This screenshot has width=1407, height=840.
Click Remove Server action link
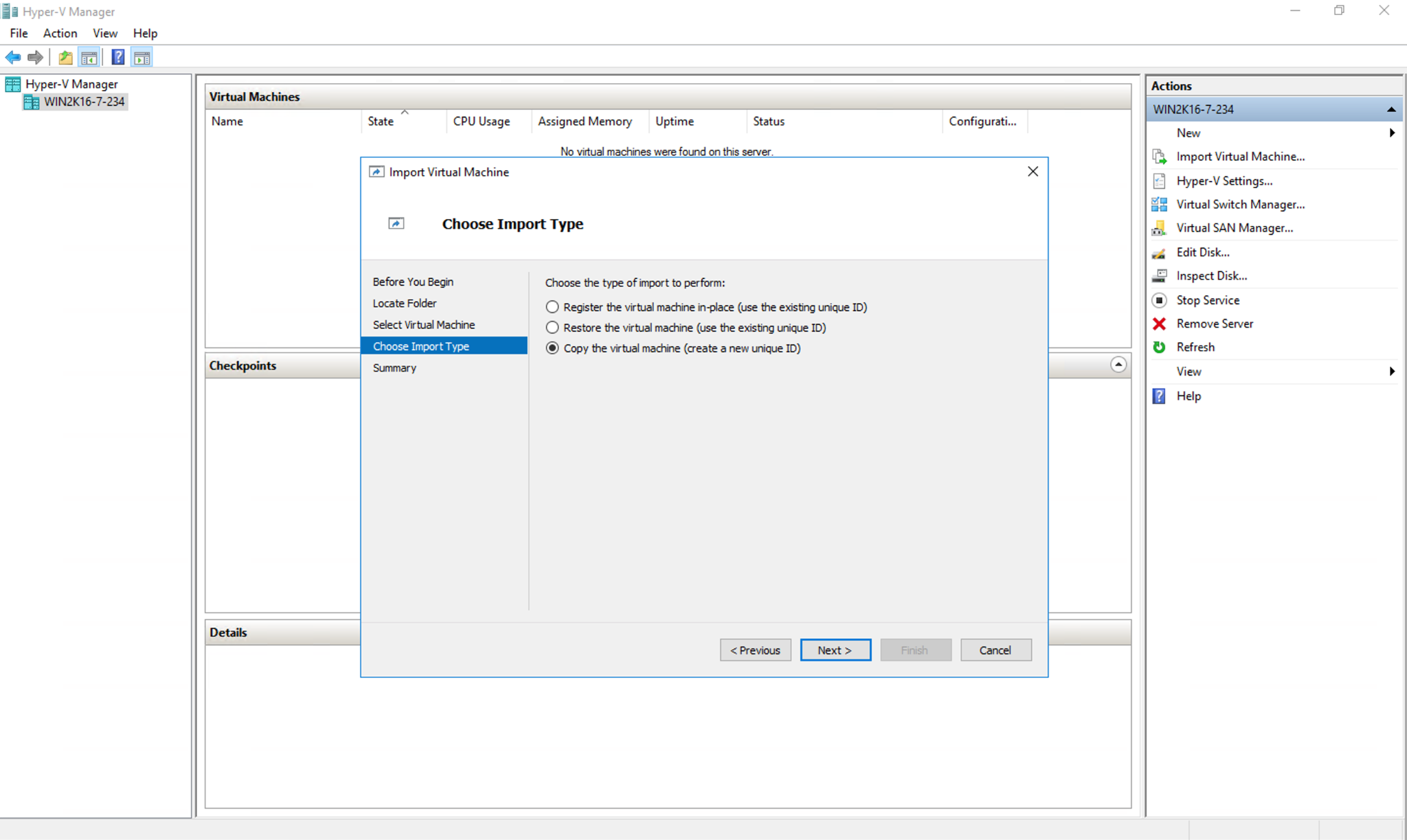1215,323
